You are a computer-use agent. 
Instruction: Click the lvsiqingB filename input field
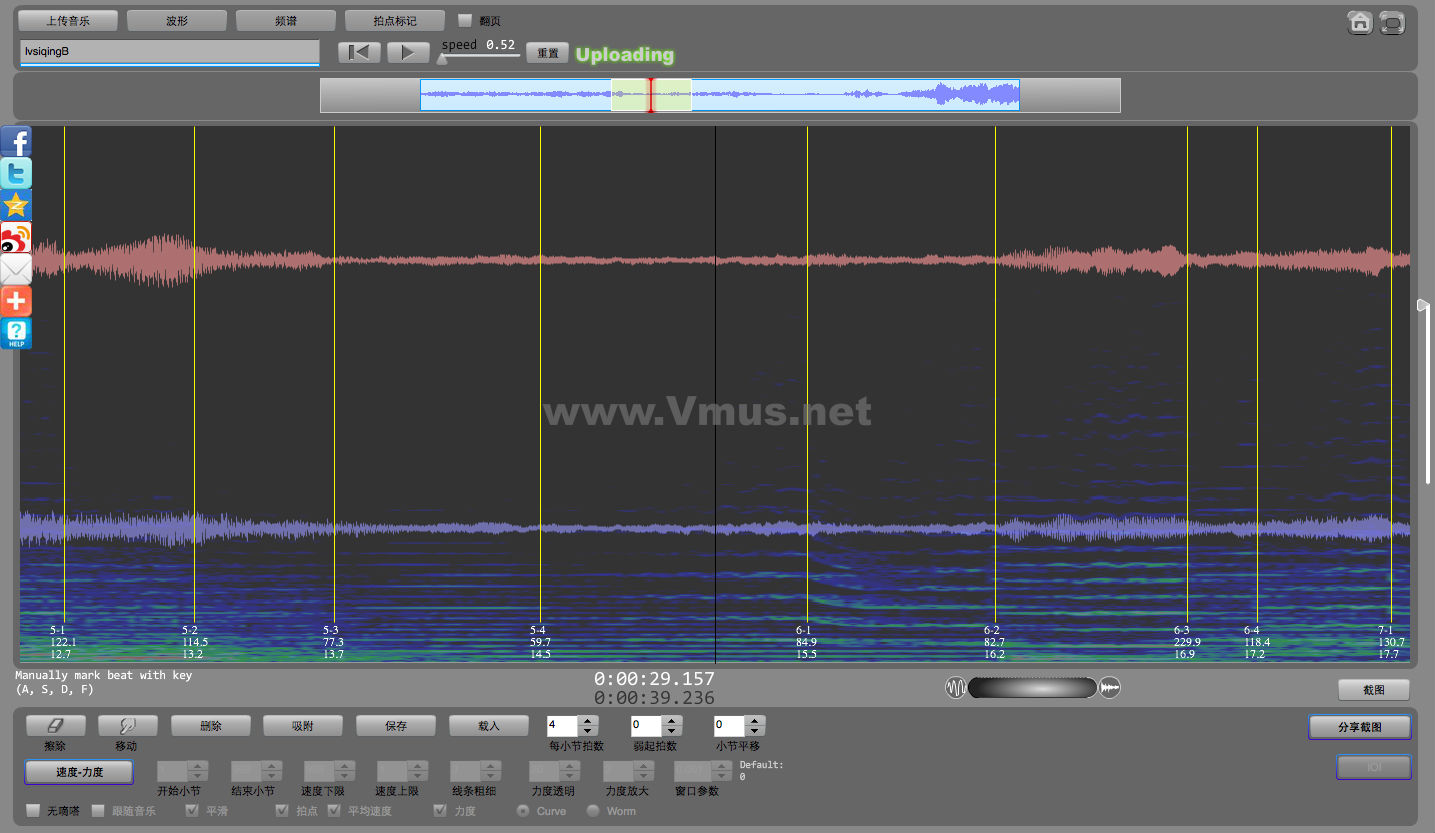click(x=169, y=52)
